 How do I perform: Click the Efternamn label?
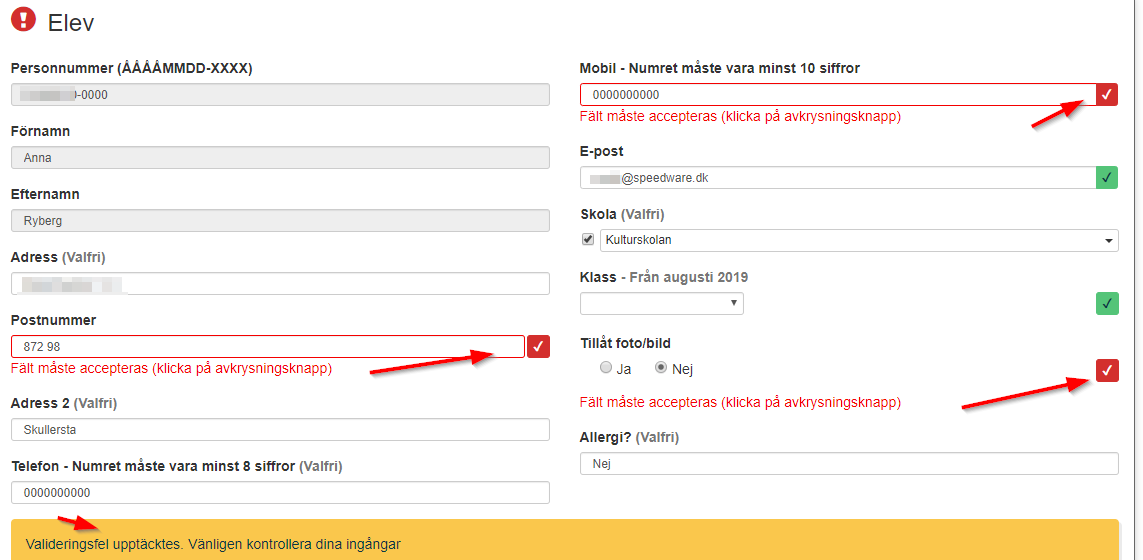46,195
